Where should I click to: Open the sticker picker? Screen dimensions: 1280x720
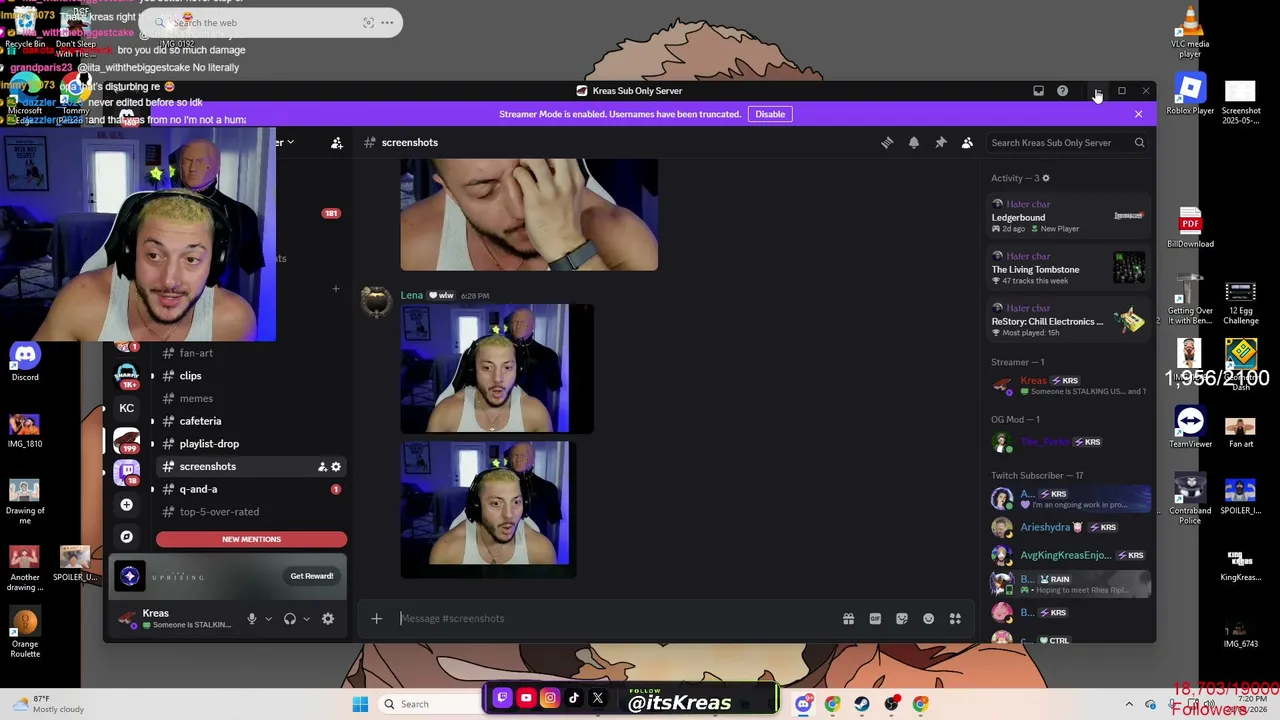pyautogui.click(x=902, y=618)
